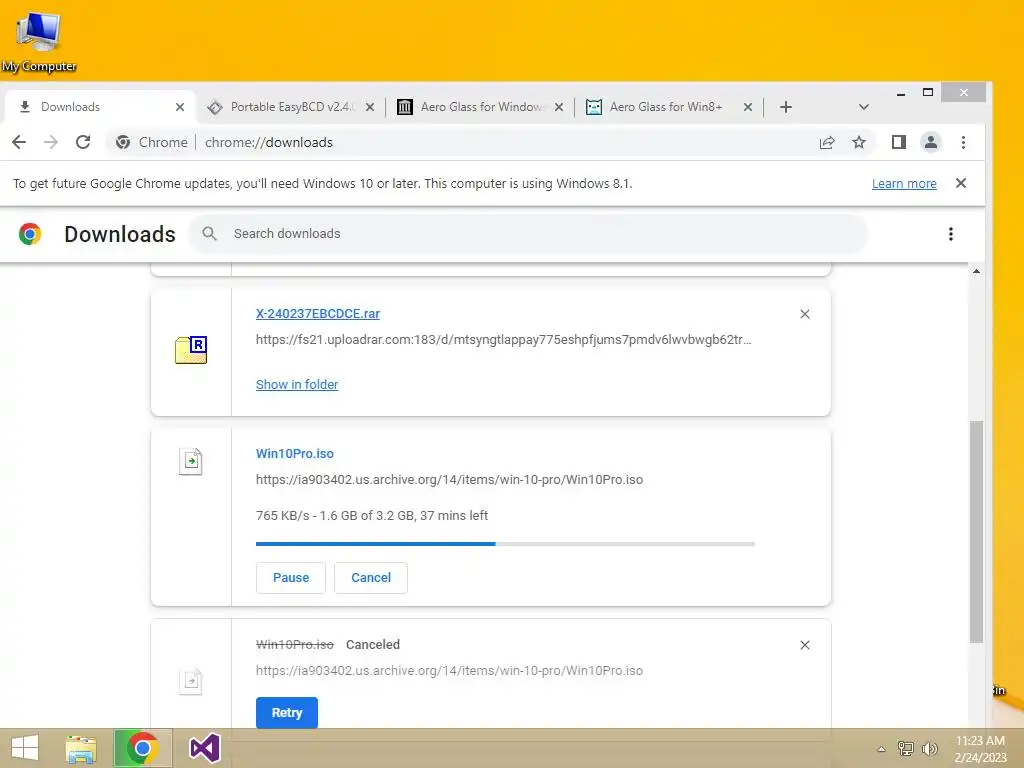
Task: Open the in-progress Win10Pro.iso link
Action: tap(295, 453)
